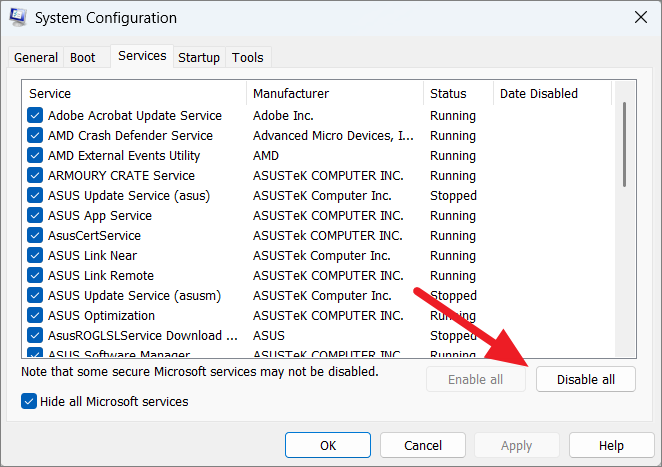
Task: Select 'AsusROGLSLService Download ...' entry
Action: click(x=143, y=335)
